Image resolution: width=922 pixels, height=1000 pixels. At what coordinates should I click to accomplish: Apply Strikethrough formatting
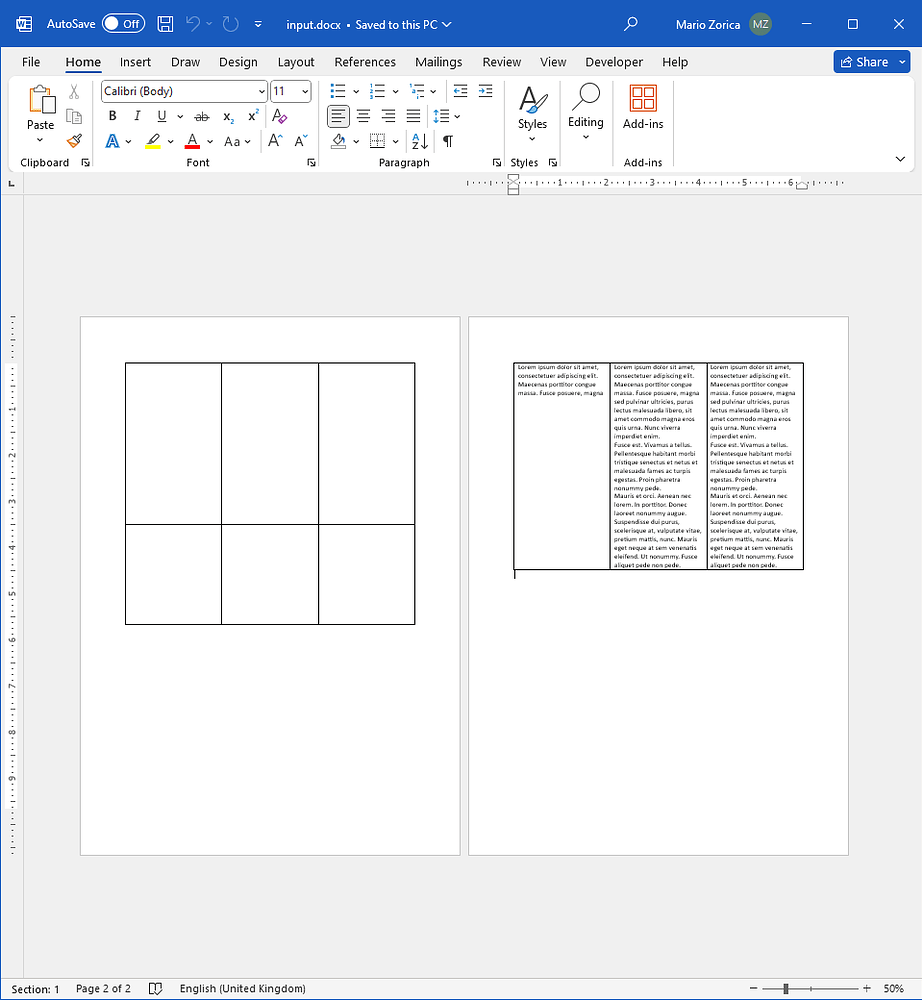[x=201, y=116]
